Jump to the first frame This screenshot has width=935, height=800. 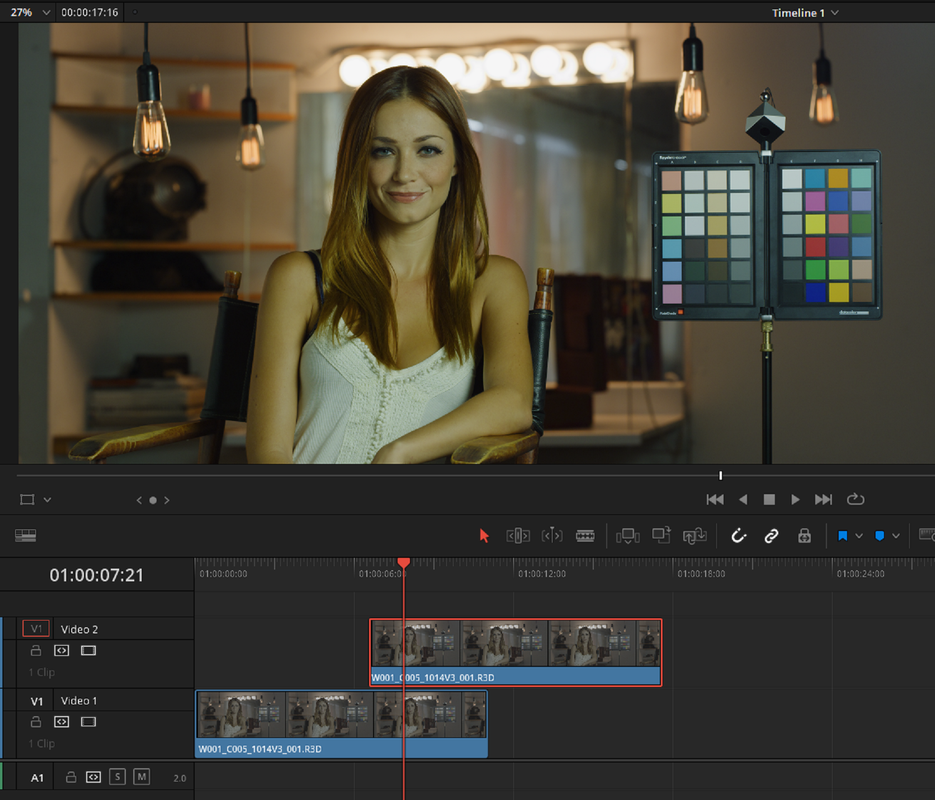pos(715,500)
